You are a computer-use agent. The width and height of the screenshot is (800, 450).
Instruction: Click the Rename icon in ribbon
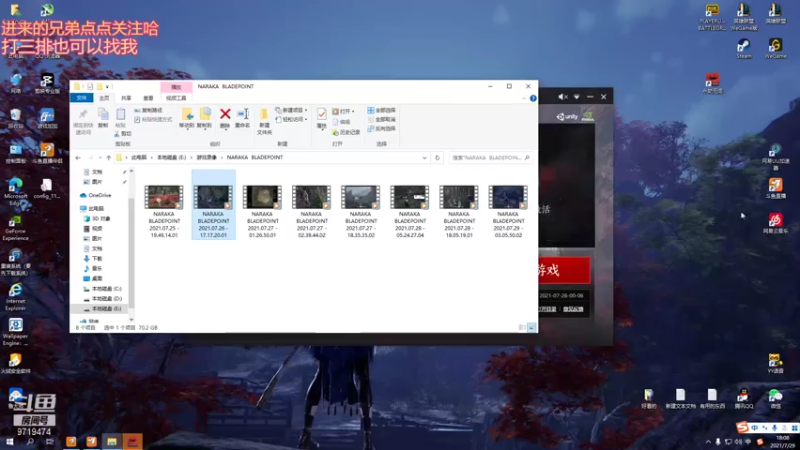242,117
